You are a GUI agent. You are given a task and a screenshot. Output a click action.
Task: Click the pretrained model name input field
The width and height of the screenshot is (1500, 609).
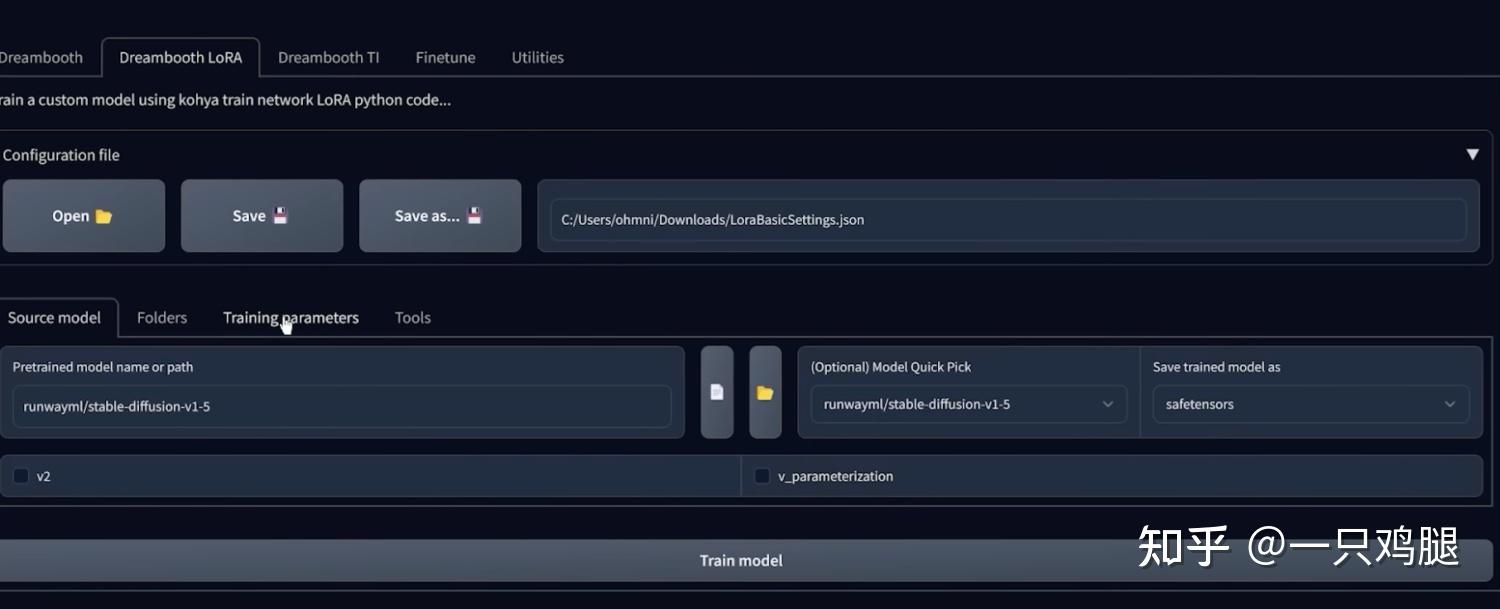click(342, 406)
